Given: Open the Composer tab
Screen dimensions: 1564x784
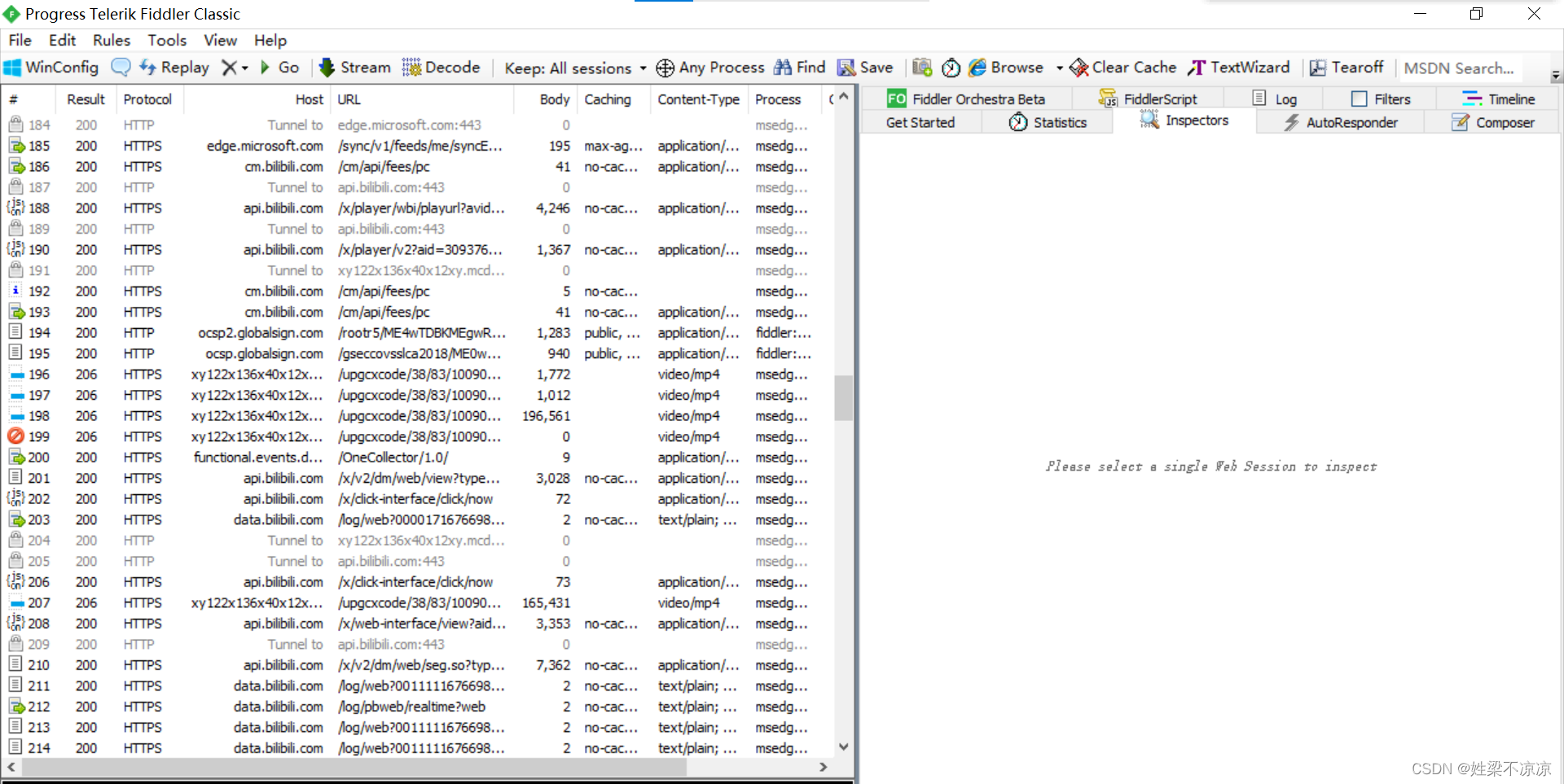Looking at the screenshot, I should pyautogui.click(x=1493, y=122).
